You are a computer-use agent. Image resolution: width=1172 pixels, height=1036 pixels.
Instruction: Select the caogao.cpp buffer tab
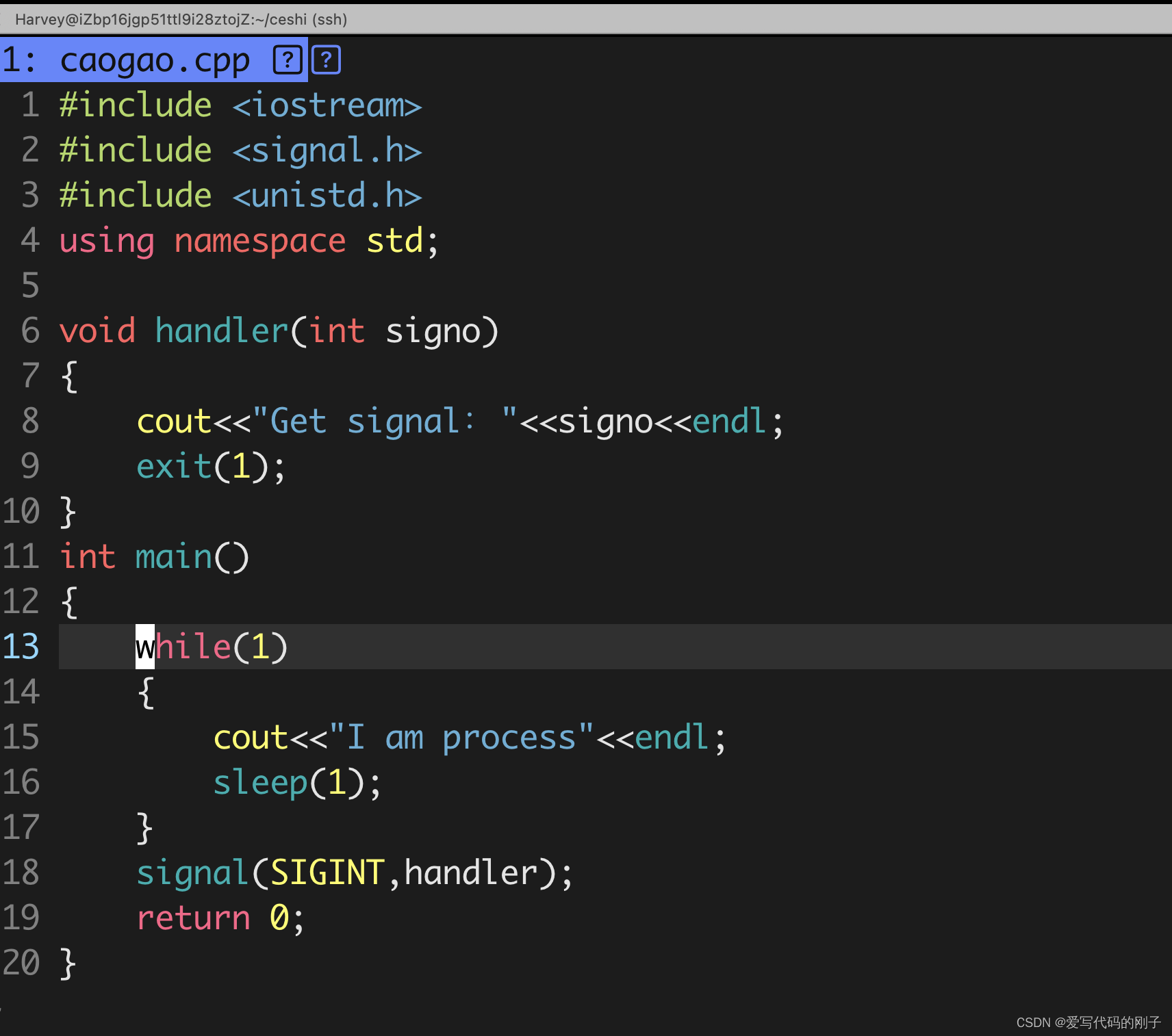[153, 60]
